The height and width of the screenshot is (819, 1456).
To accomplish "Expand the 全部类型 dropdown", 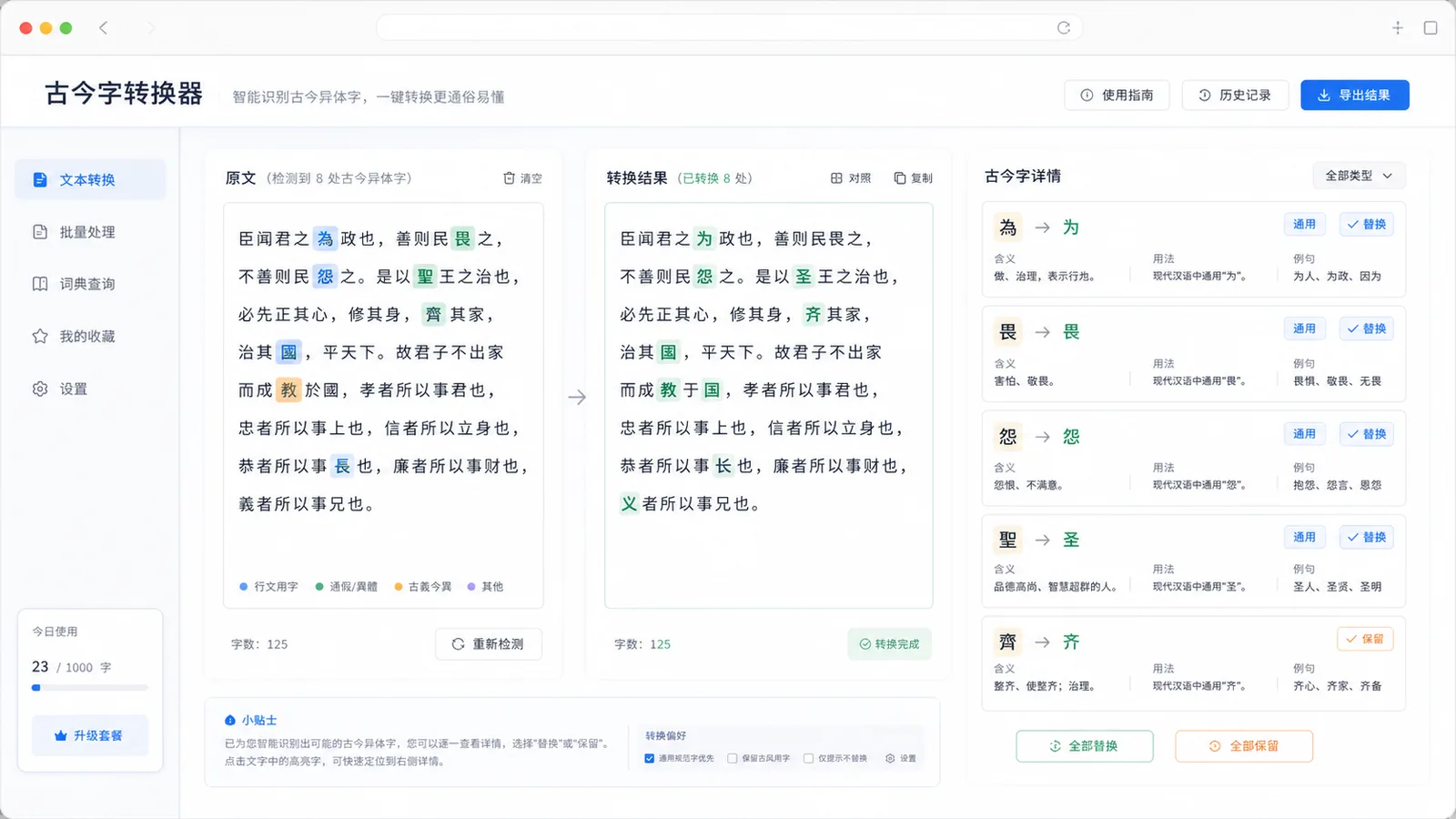I will coord(1359,176).
